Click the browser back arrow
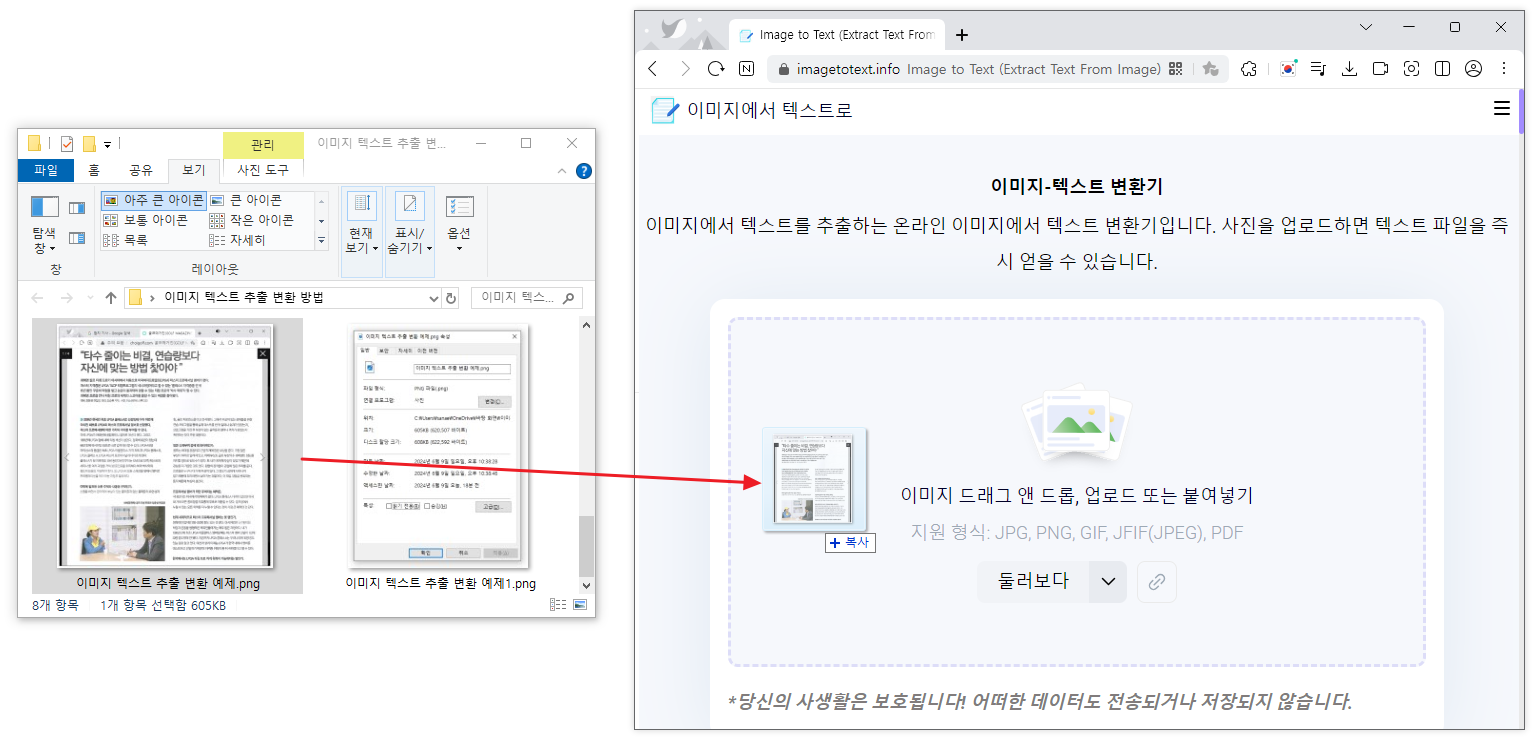This screenshot has width=1535, height=742. tap(653, 69)
